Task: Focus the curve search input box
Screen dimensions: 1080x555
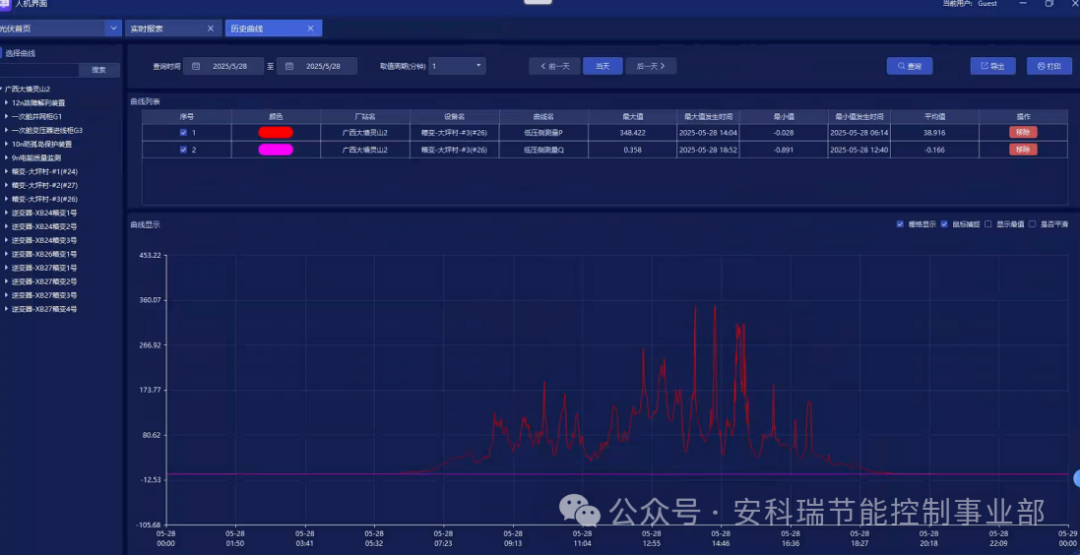Action: [x=39, y=70]
